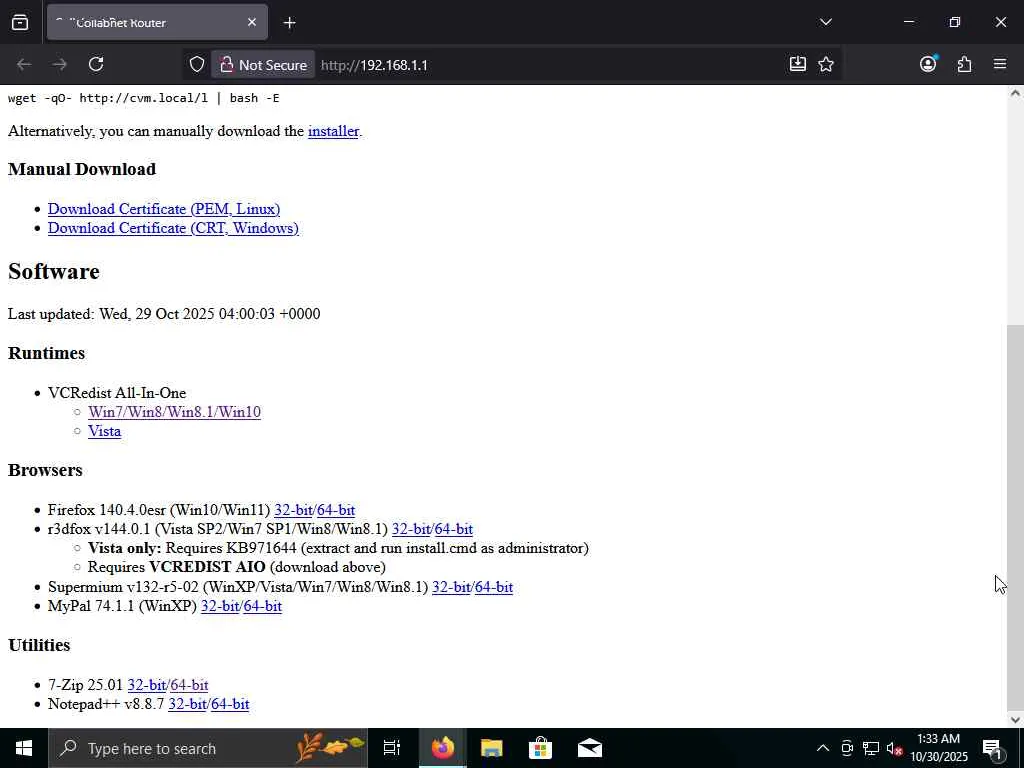Image resolution: width=1024 pixels, height=768 pixels.
Task: Expand the list all tabs chevron
Action: (x=825, y=22)
